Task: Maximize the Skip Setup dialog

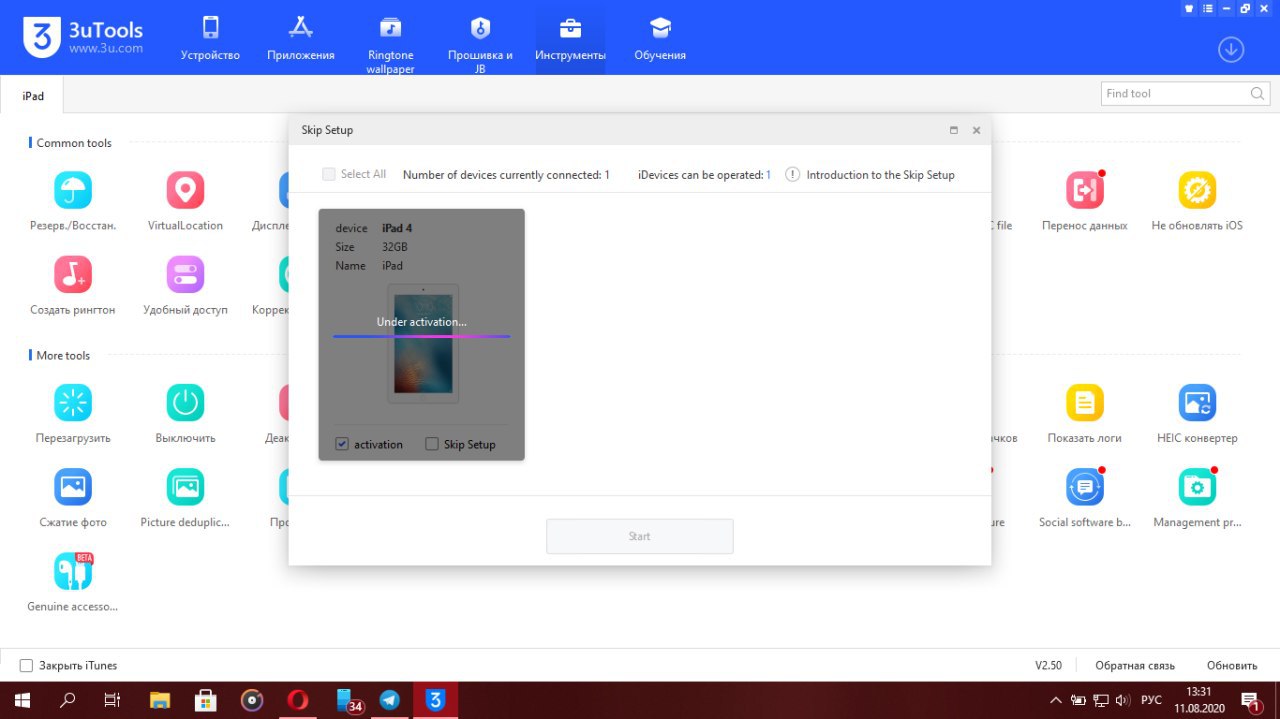Action: click(953, 130)
